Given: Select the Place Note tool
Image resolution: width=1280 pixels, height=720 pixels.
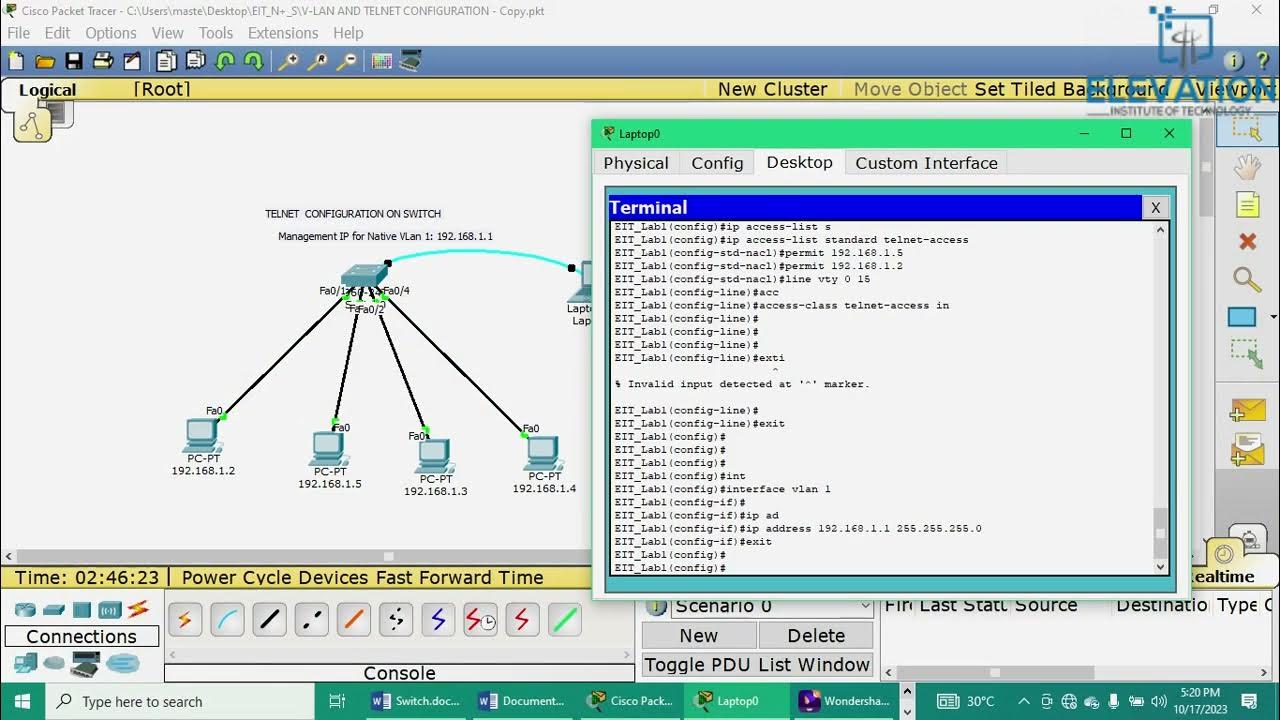Looking at the screenshot, I should click(x=1247, y=205).
